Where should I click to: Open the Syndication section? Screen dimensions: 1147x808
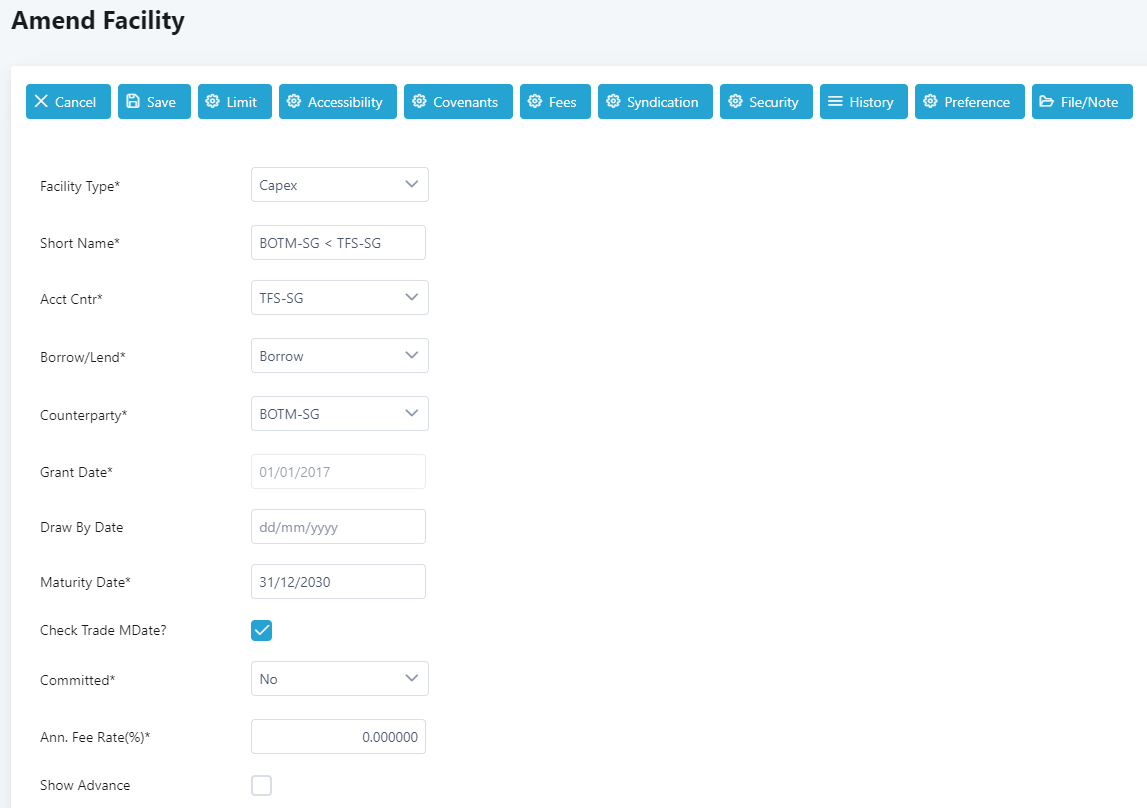click(x=655, y=102)
